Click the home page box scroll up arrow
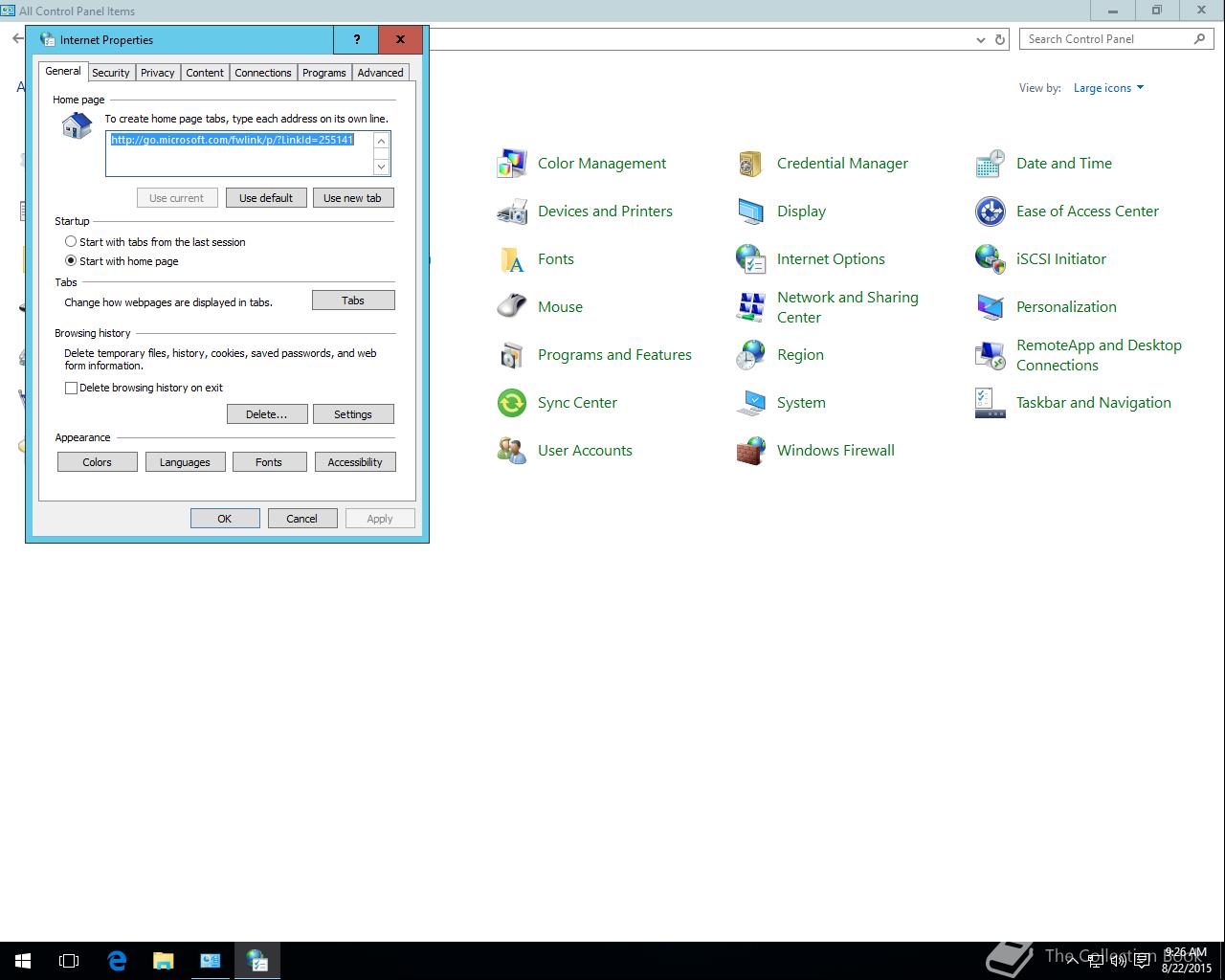 coord(381,142)
